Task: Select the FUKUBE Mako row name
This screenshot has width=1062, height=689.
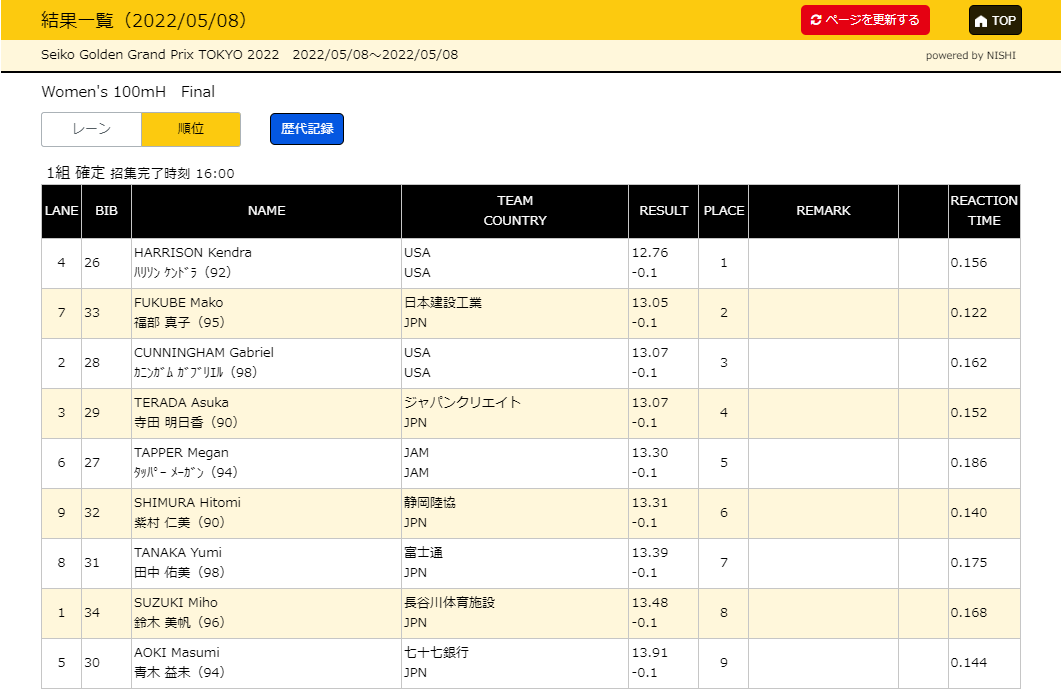Action: (179, 303)
